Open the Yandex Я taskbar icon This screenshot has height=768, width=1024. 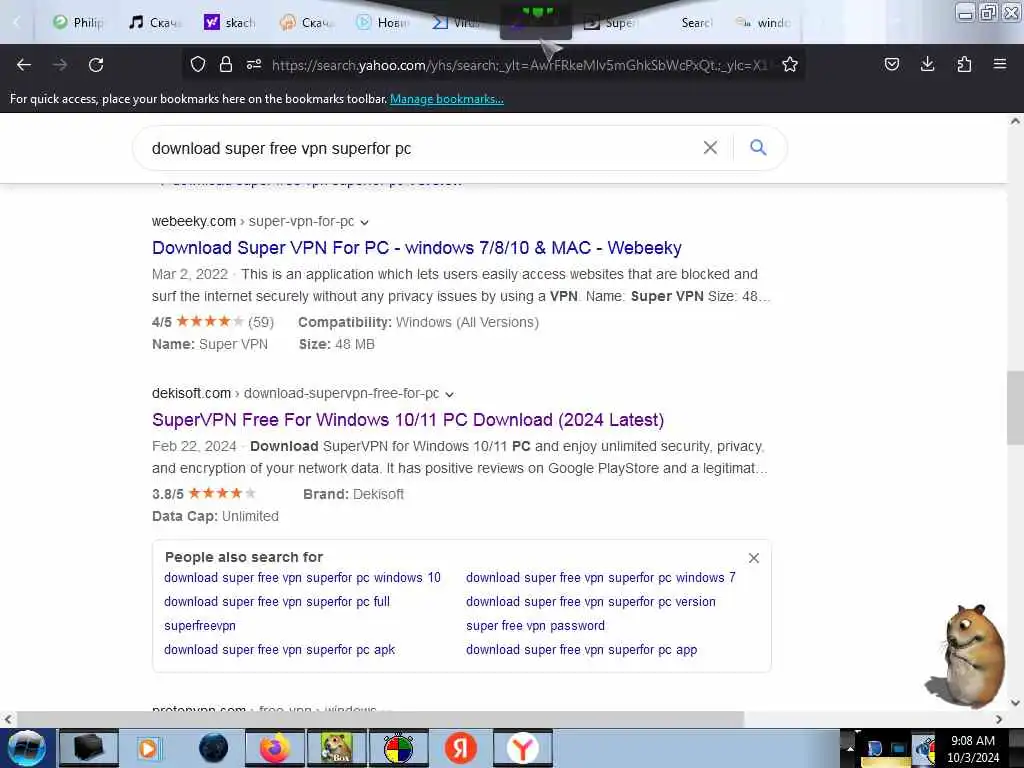460,748
